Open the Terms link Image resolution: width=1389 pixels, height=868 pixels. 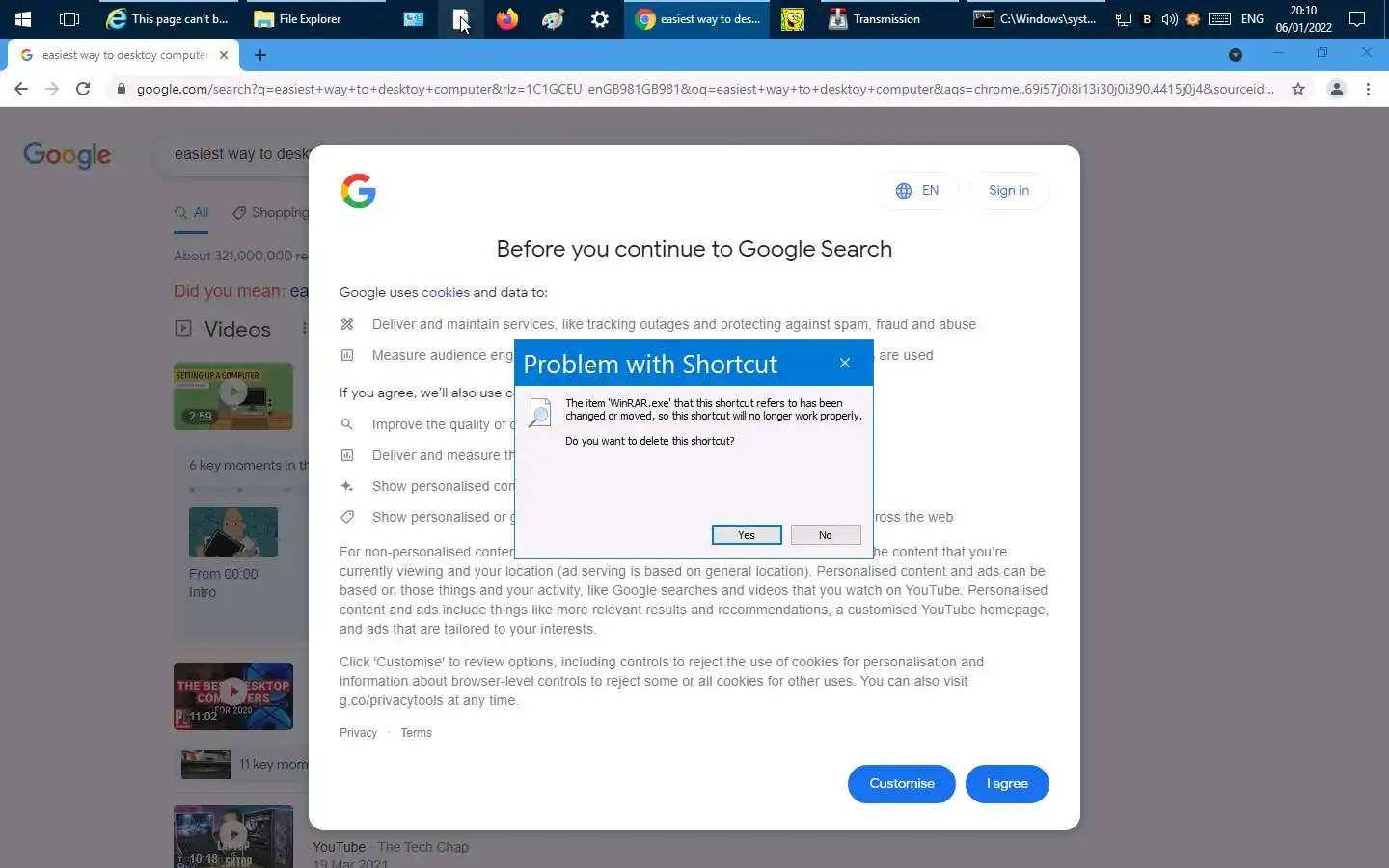(x=416, y=733)
